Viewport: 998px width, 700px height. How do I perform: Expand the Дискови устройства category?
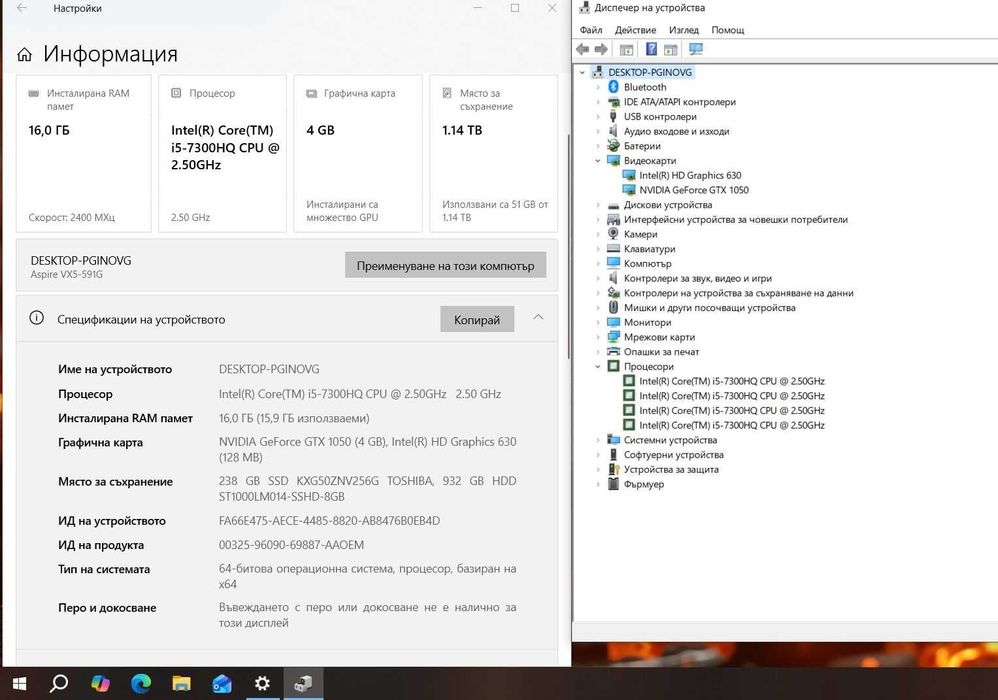(x=598, y=205)
